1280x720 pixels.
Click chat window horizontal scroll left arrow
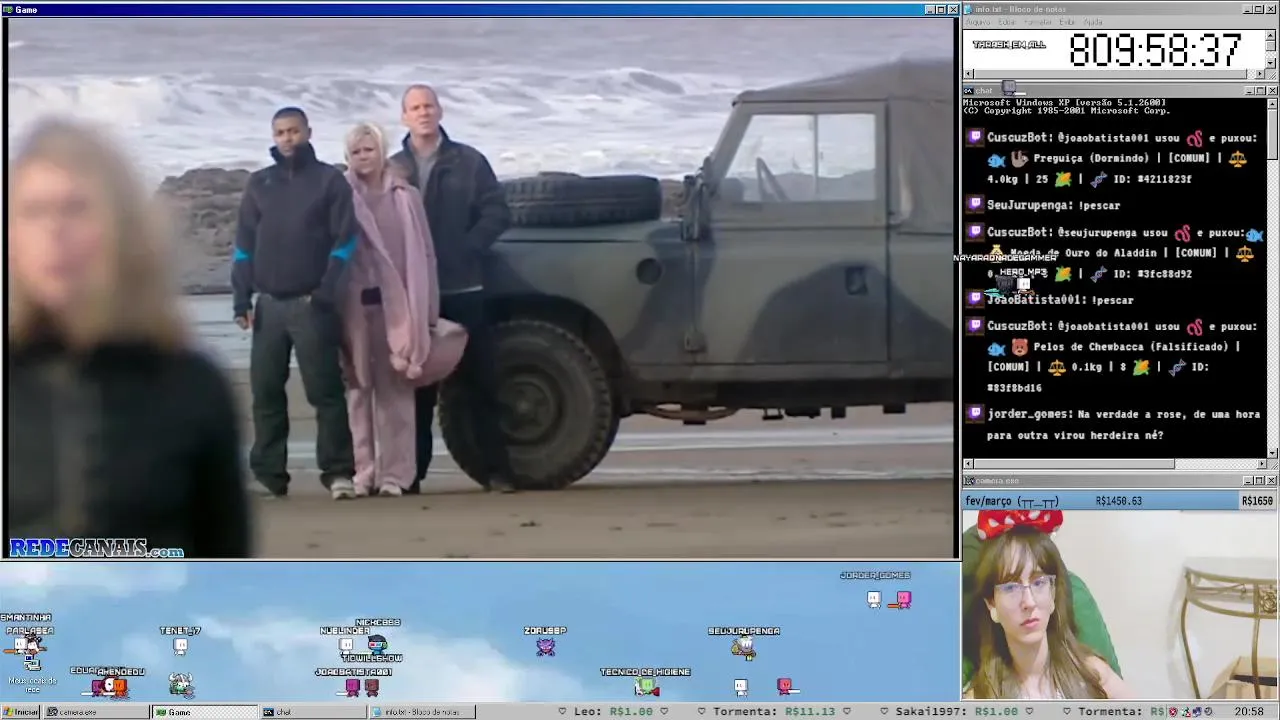tap(968, 464)
